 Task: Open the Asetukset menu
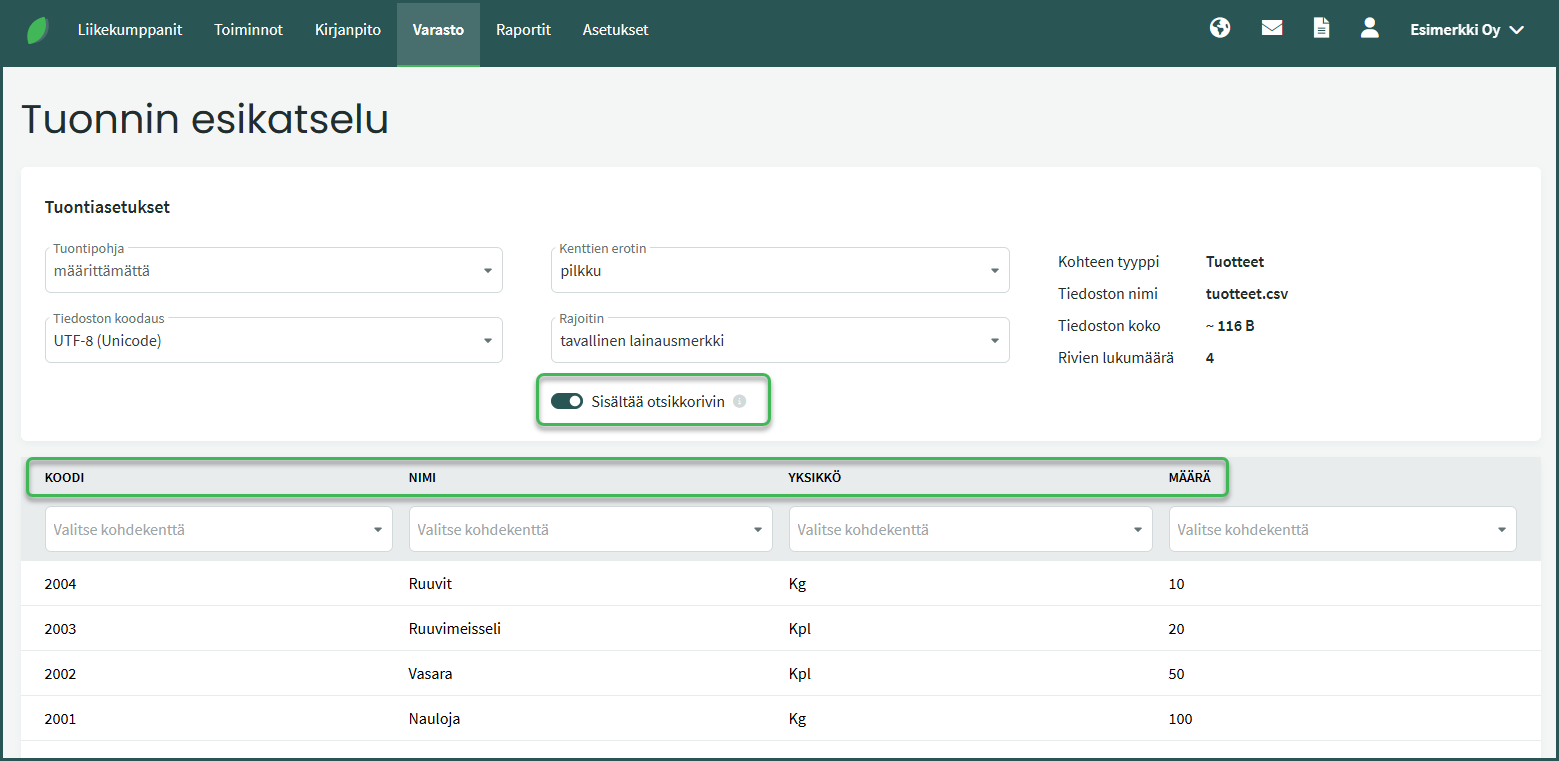pos(615,30)
